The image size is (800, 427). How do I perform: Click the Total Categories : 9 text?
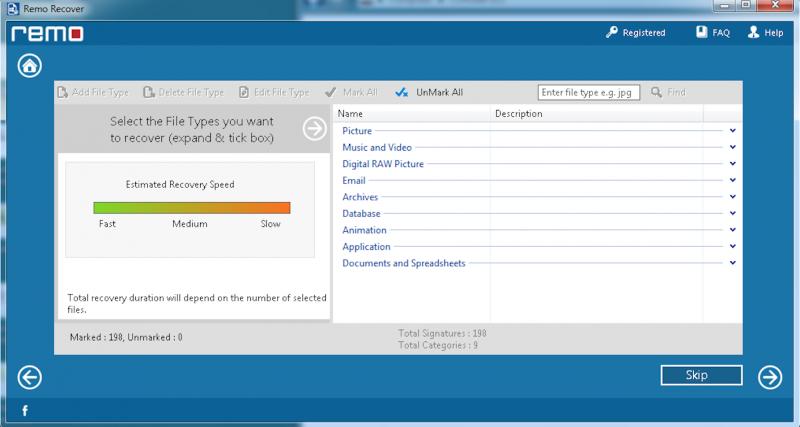pyautogui.click(x=438, y=345)
